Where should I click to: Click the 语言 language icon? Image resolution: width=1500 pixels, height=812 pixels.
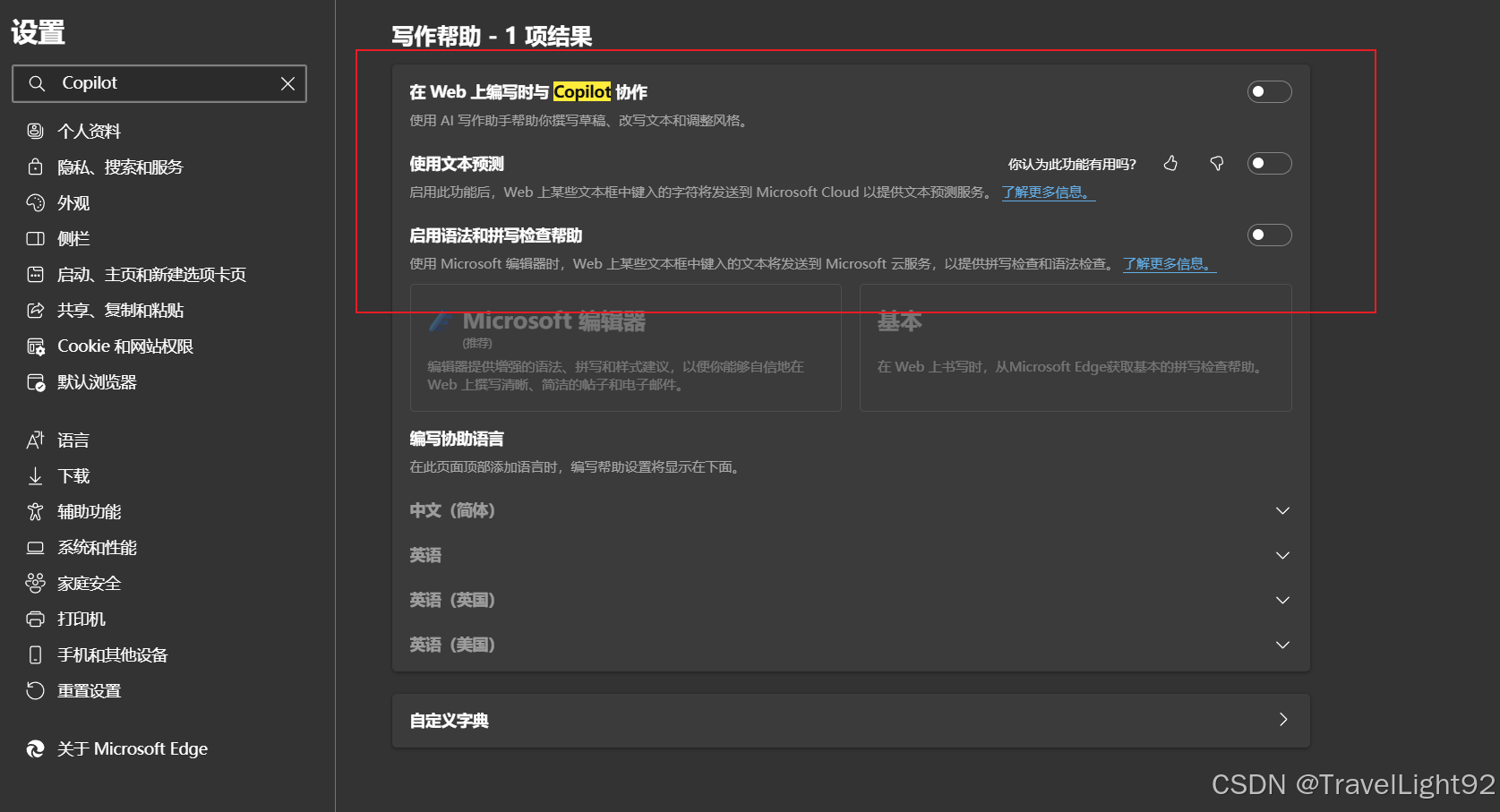(x=35, y=440)
